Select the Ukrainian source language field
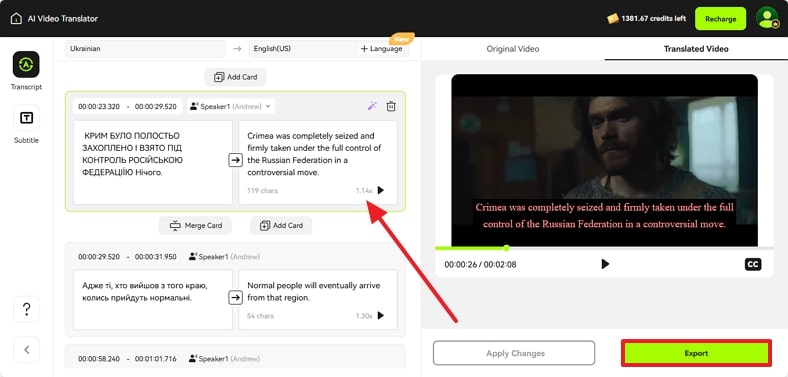 tap(145, 49)
